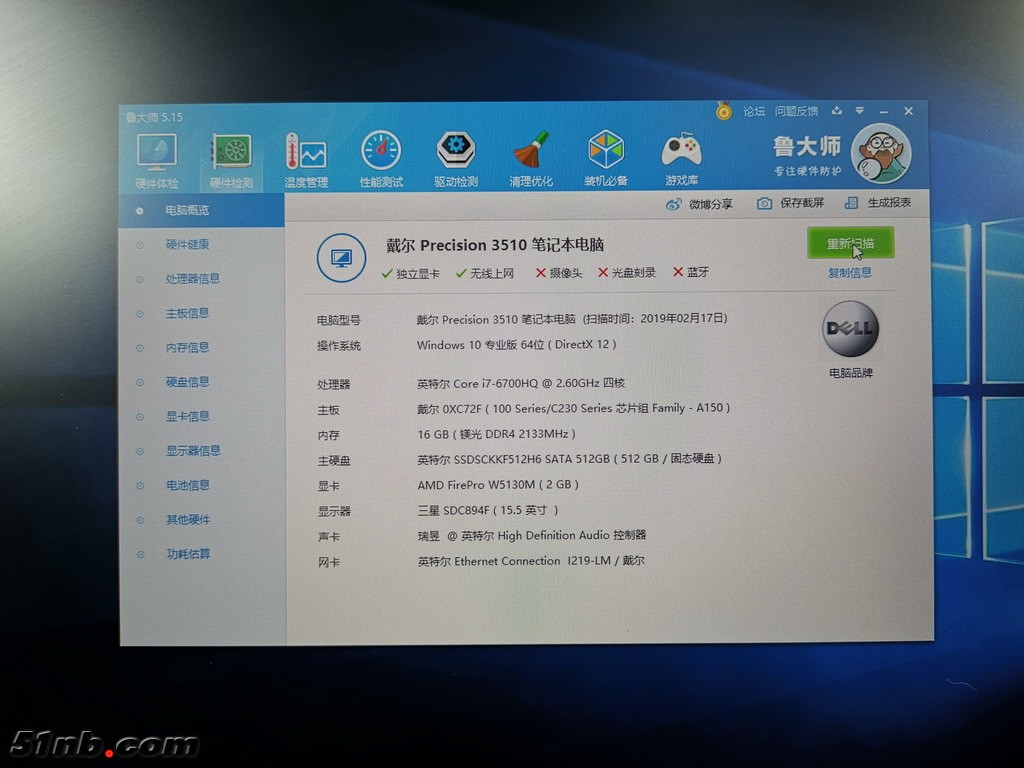Click 保存截屏 save screenshot
Viewport: 1024px width, 768px height.
tap(791, 203)
